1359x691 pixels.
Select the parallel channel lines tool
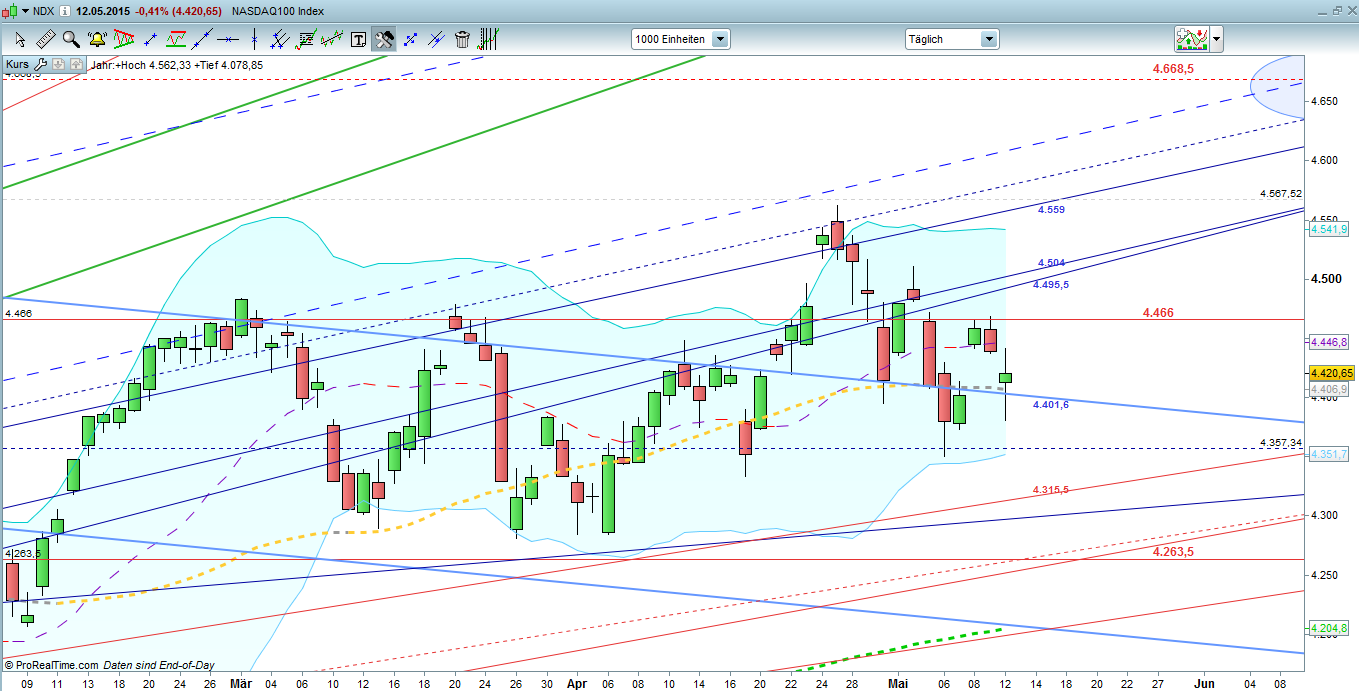[x=280, y=39]
